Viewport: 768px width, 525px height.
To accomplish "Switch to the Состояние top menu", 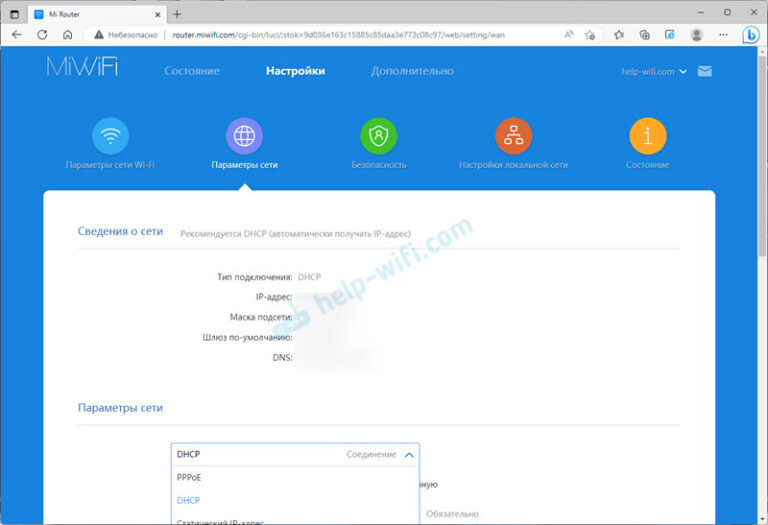I will (192, 71).
